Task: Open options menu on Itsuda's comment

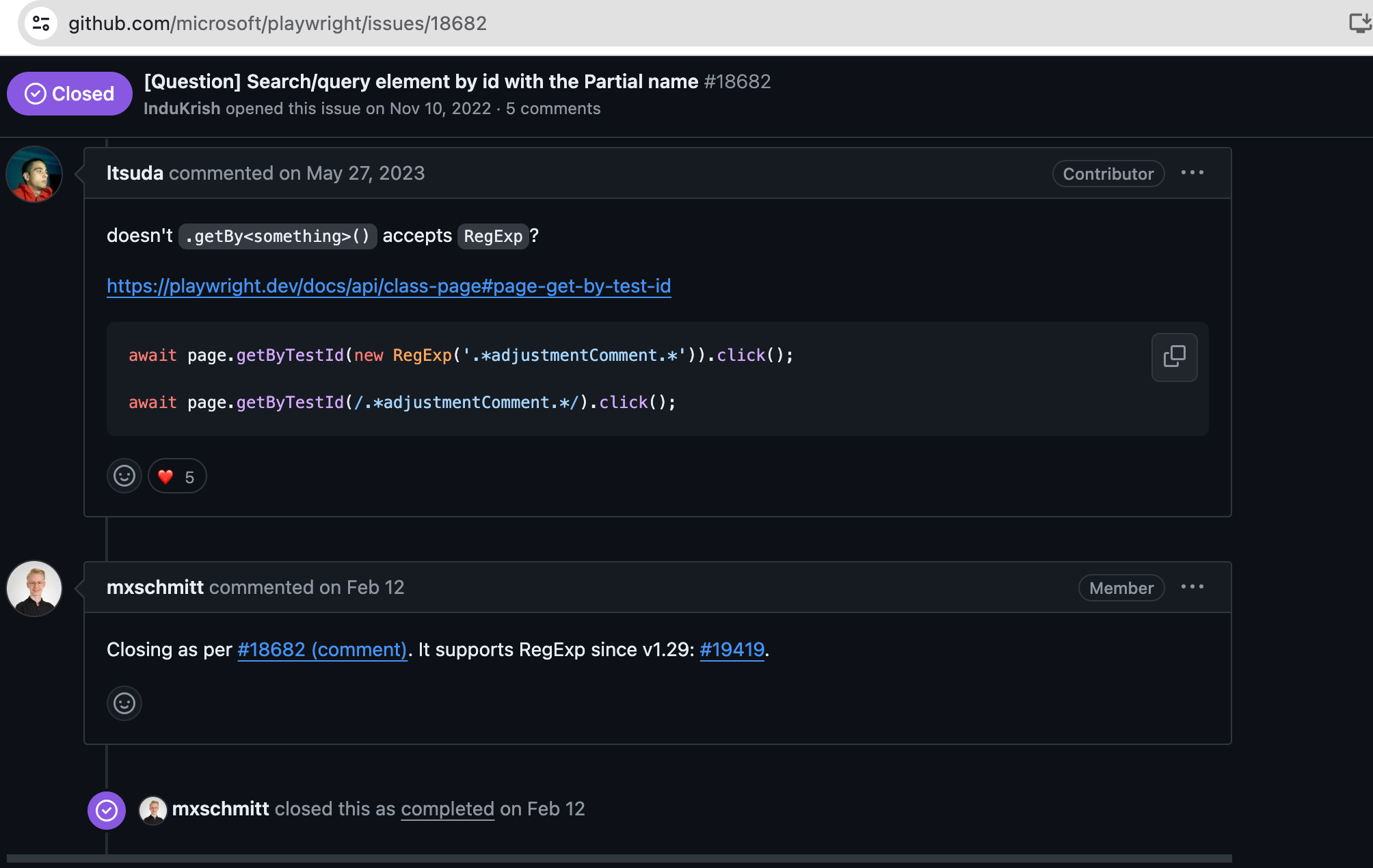Action: (x=1192, y=173)
